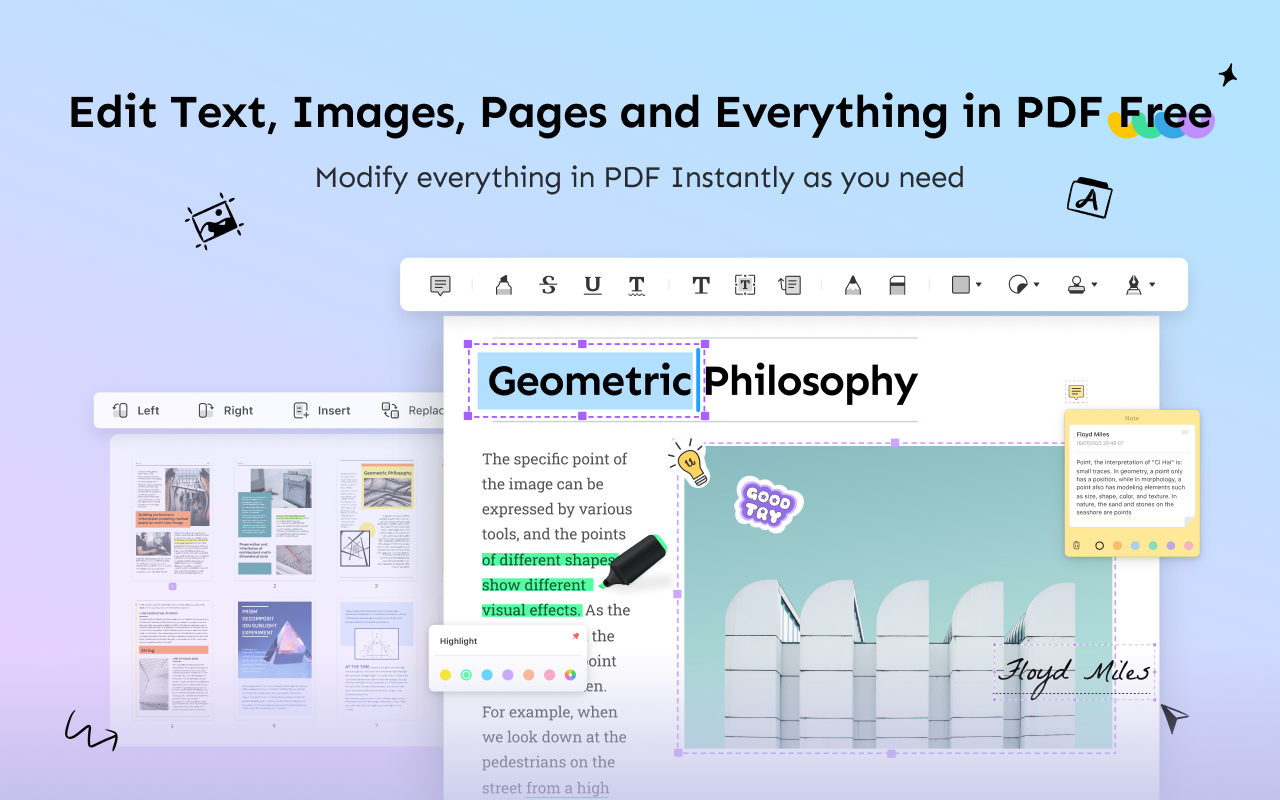This screenshot has height=800, width=1280.
Task: Apply strikethrough annotation from the toolbar
Action: pyautogui.click(x=548, y=284)
